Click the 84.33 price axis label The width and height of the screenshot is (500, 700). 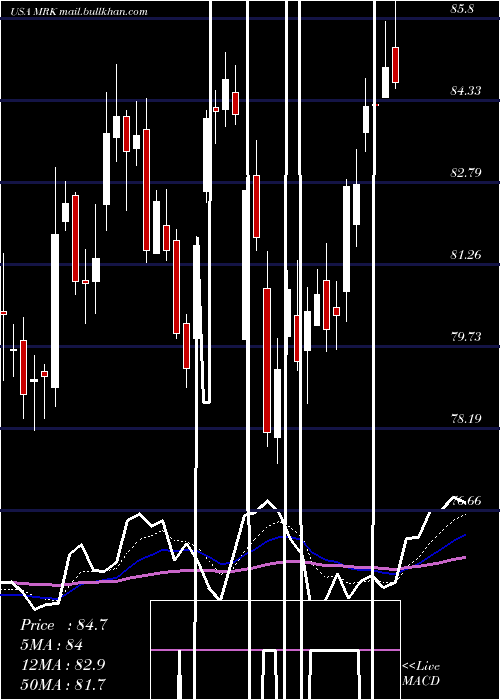tap(466, 91)
